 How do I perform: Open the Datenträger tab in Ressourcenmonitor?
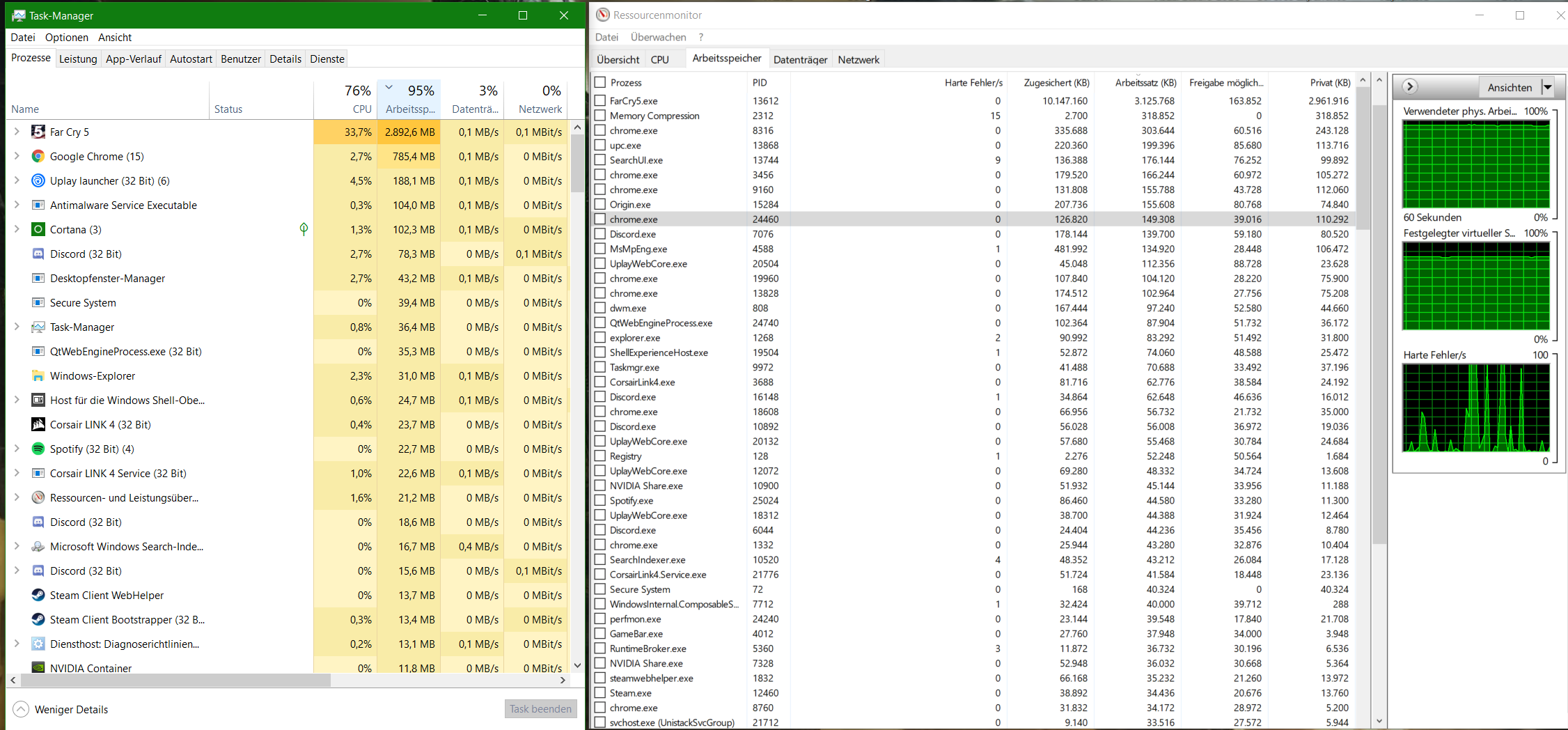800,60
